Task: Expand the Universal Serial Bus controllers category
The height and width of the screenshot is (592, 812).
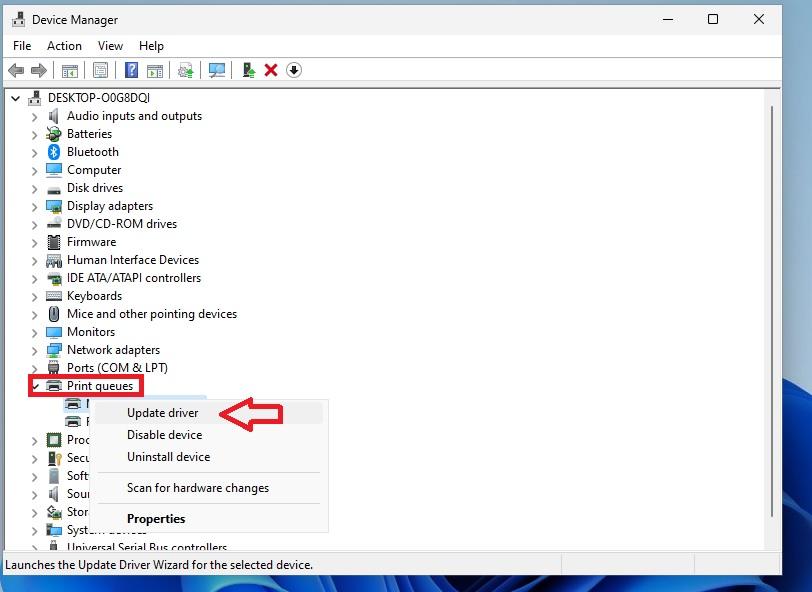Action: [x=33, y=548]
